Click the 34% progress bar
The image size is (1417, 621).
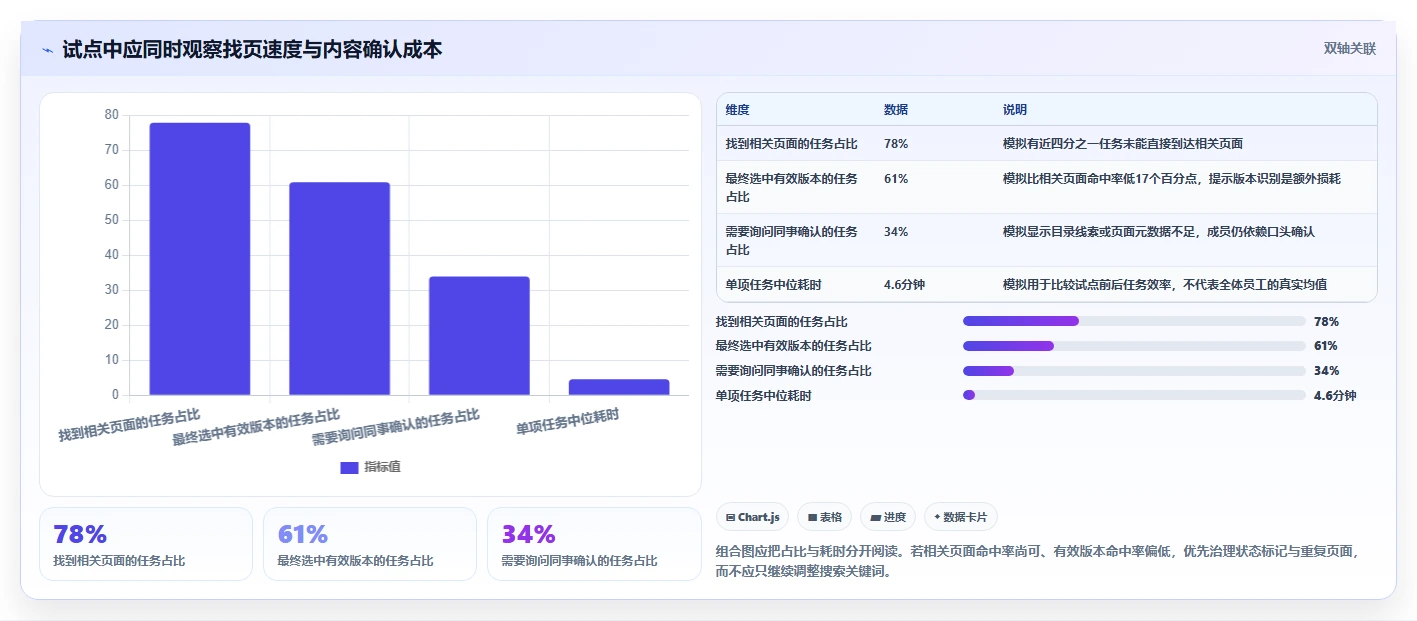pyautogui.click(x=1134, y=371)
